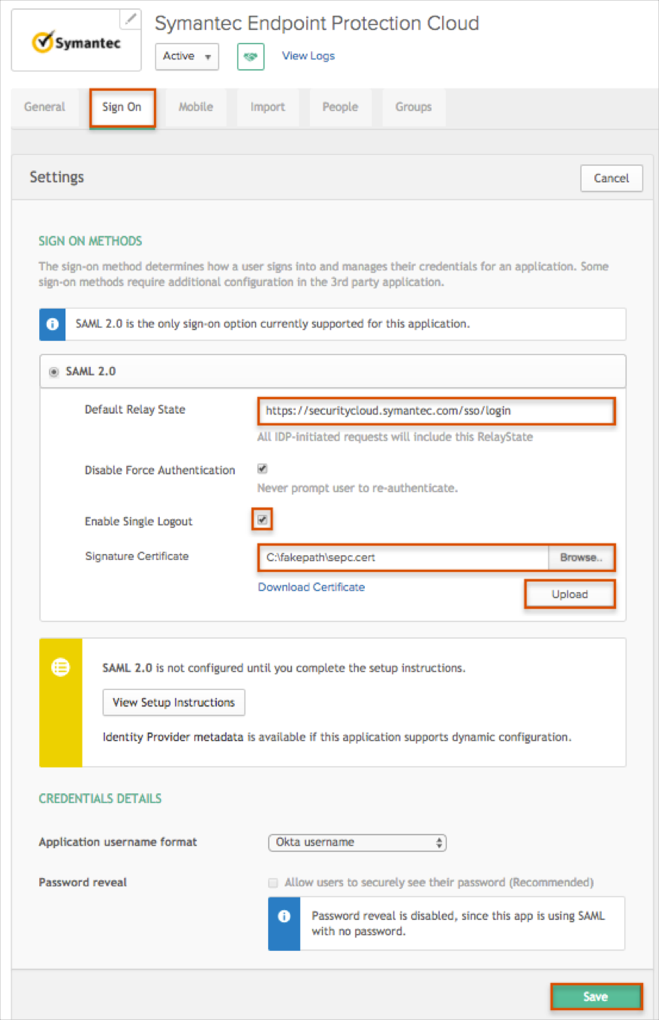Click the Symantec logo thumbnail
This screenshot has width=659, height=1020.
(76, 42)
